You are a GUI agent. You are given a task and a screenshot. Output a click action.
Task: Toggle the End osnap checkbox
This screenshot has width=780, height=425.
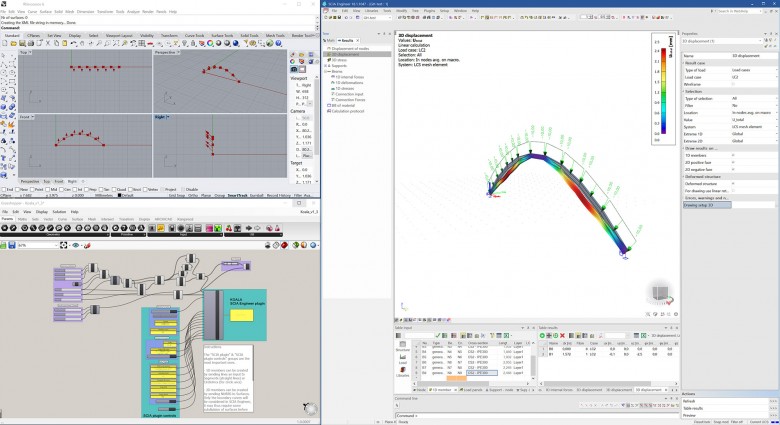tap(5, 188)
